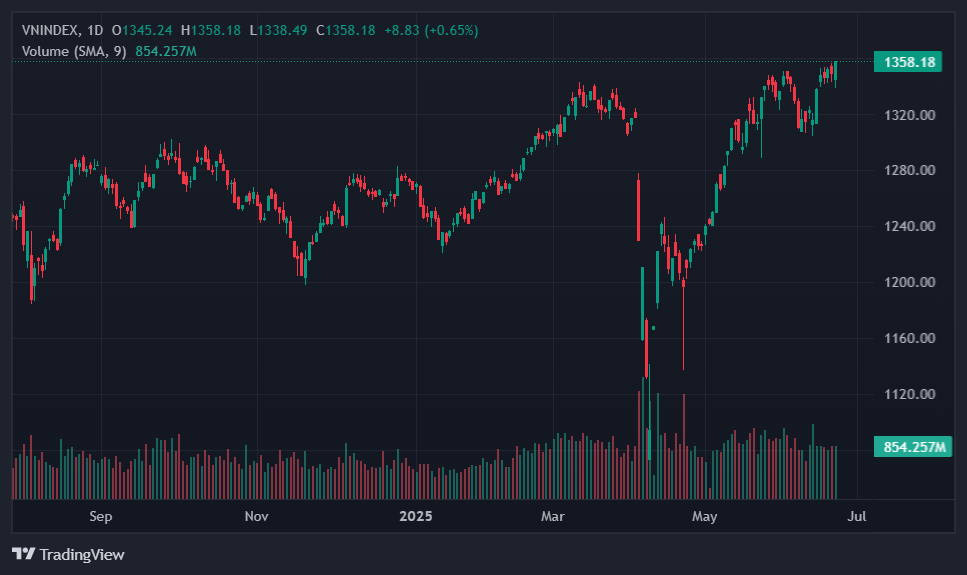
Task: Click the 854.257M volume tag on axis
Action: [914, 446]
